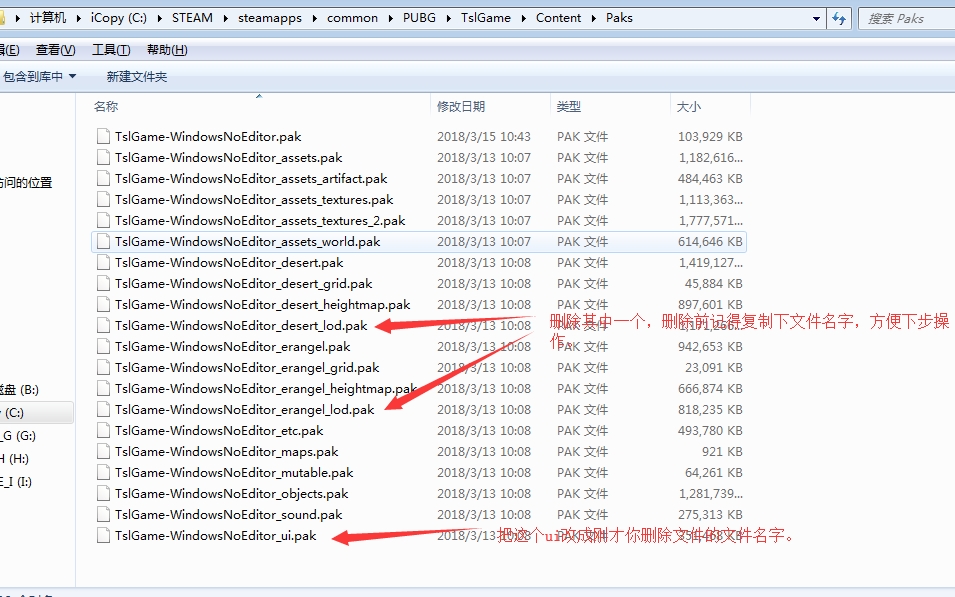This screenshot has height=597, width=955.
Task: Select the TslGame-WindowsNoEditor_desert_grid.pak file icon
Action: coord(104,283)
